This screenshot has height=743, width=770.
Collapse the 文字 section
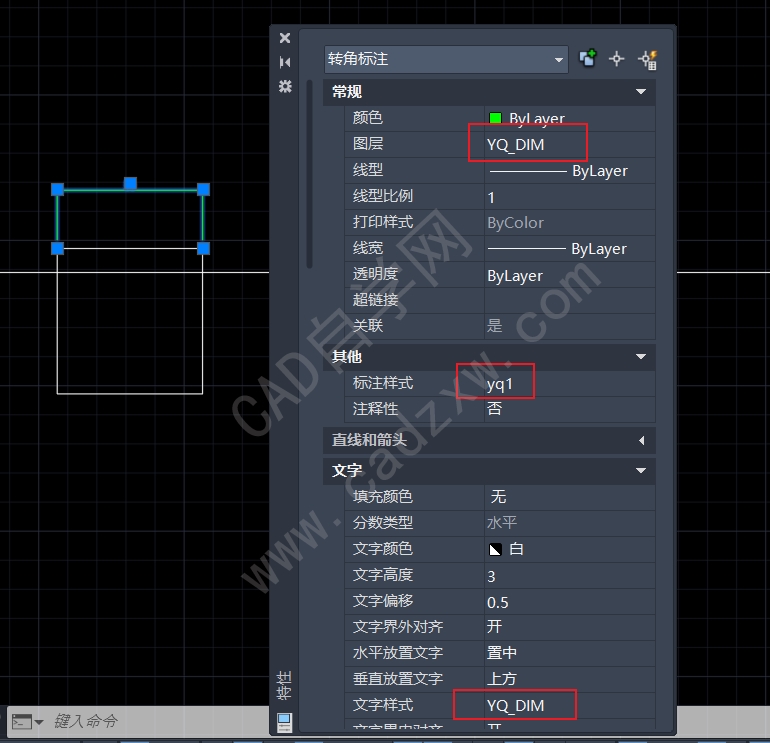point(640,470)
